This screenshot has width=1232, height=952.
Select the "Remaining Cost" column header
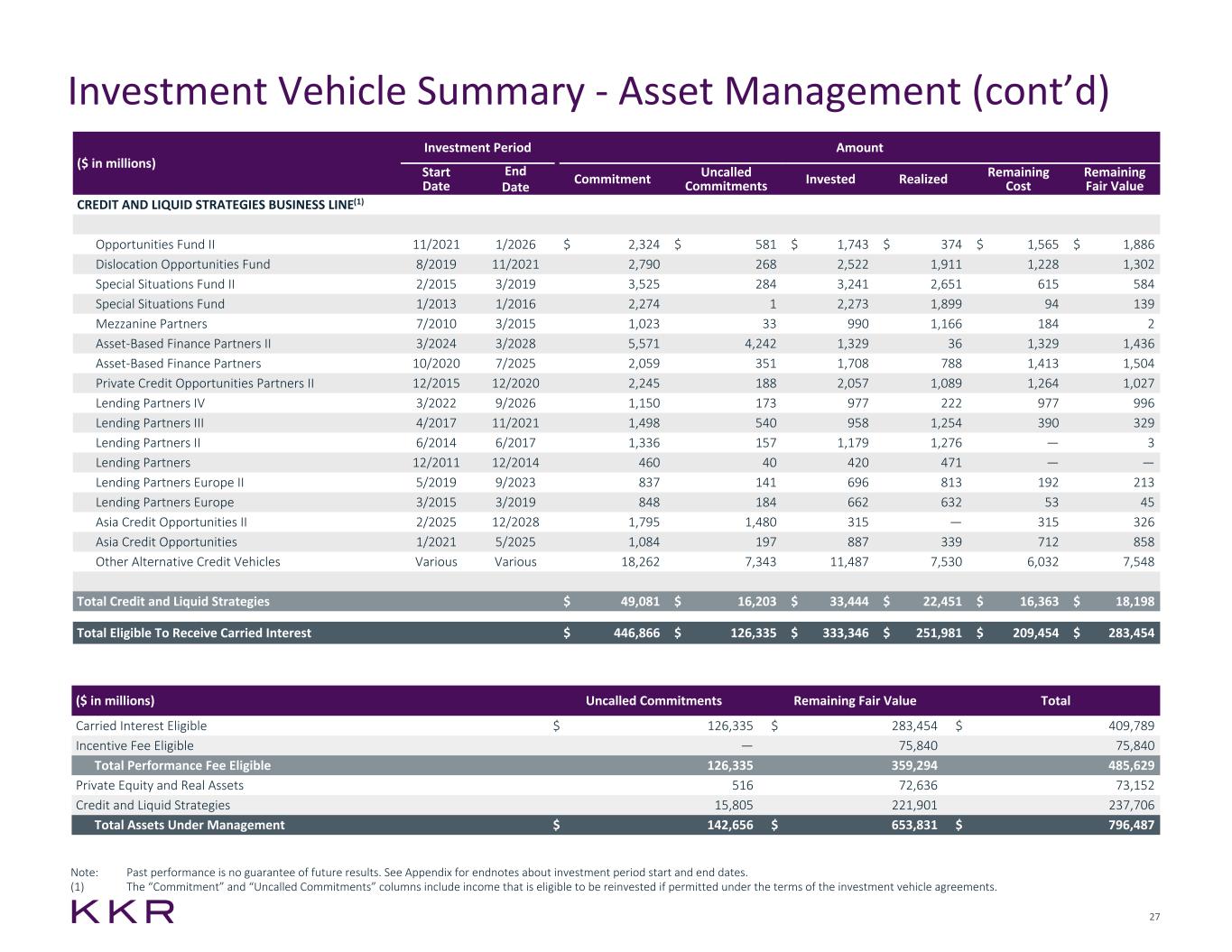1018,179
